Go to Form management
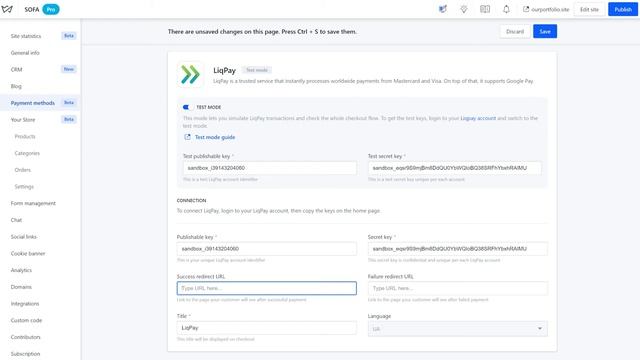The width and height of the screenshot is (640, 360). click(33, 203)
